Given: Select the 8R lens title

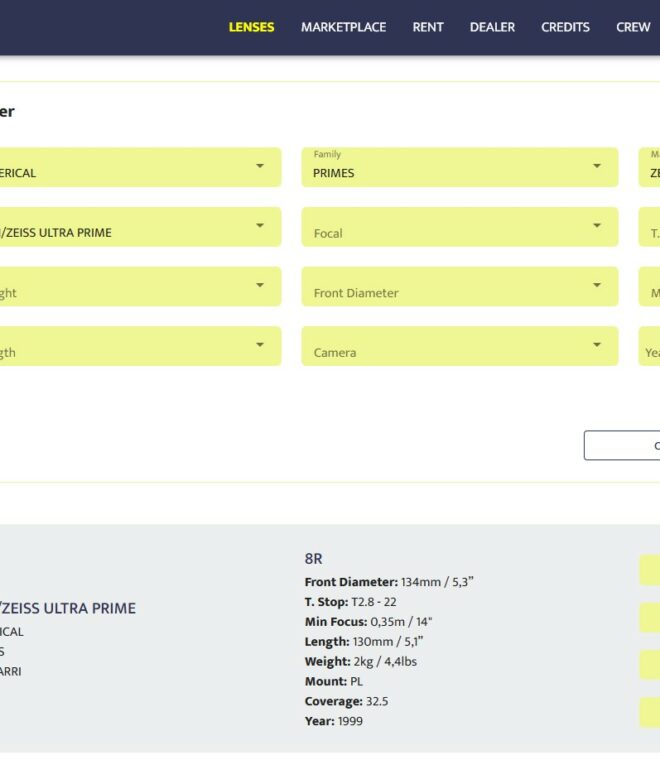Looking at the screenshot, I should (x=314, y=559).
